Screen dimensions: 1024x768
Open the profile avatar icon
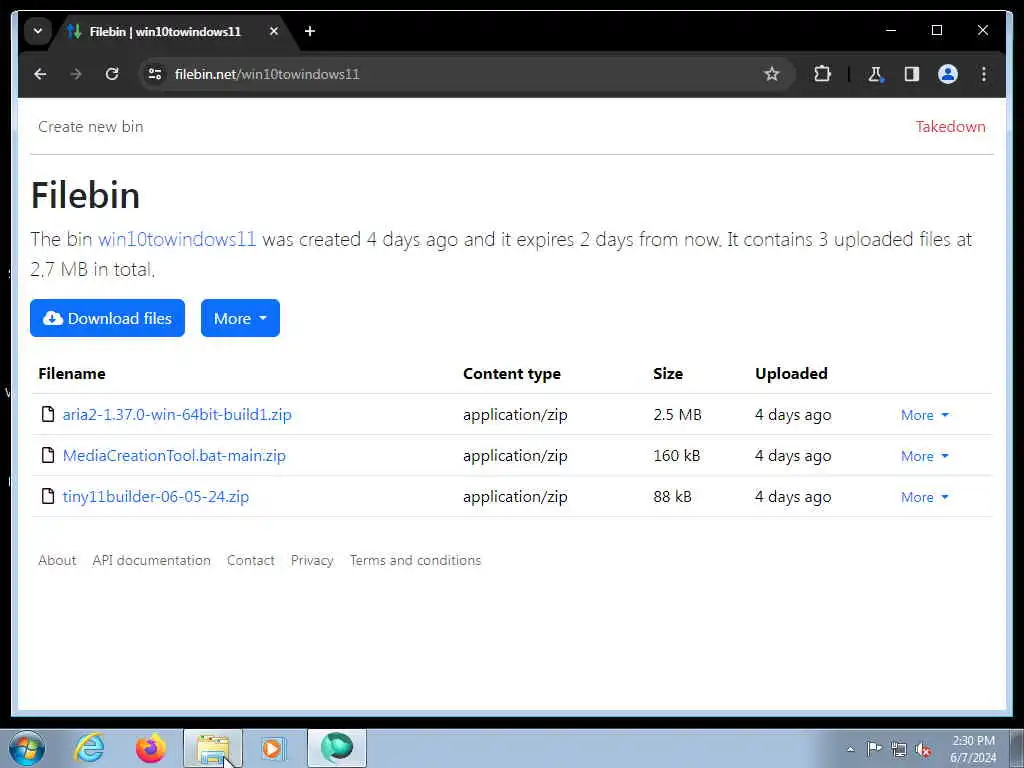pos(948,74)
